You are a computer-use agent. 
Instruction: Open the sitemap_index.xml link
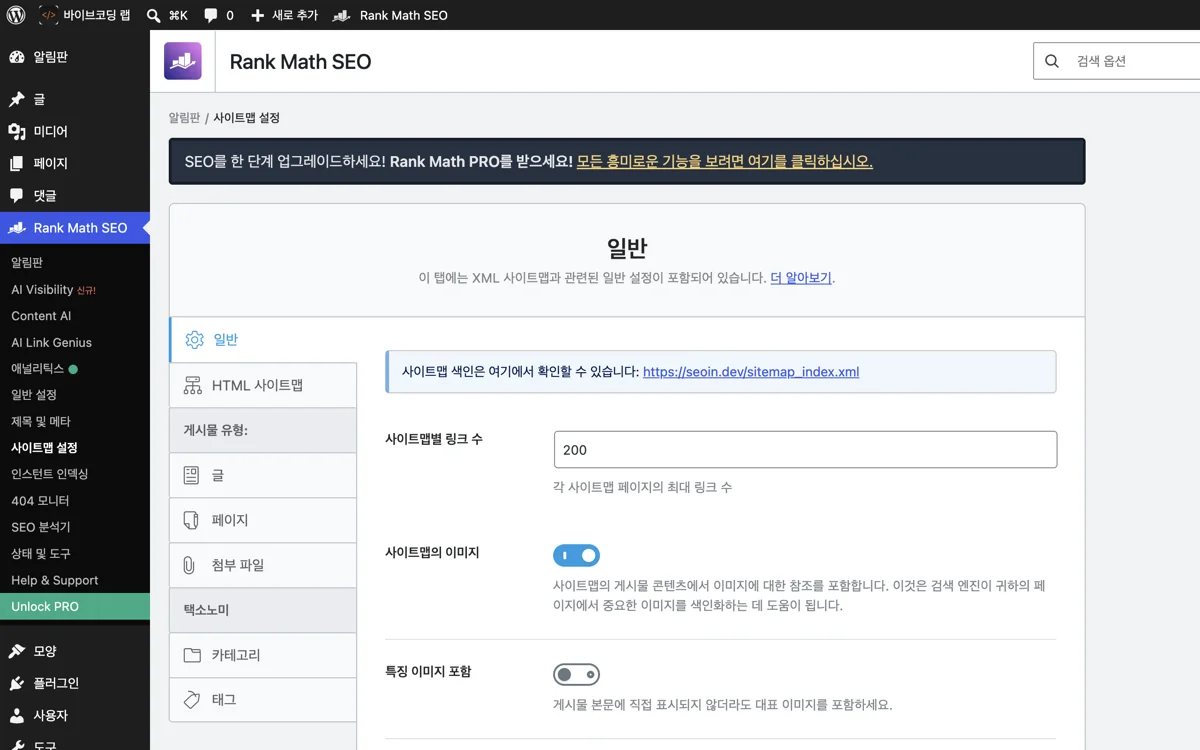751,372
